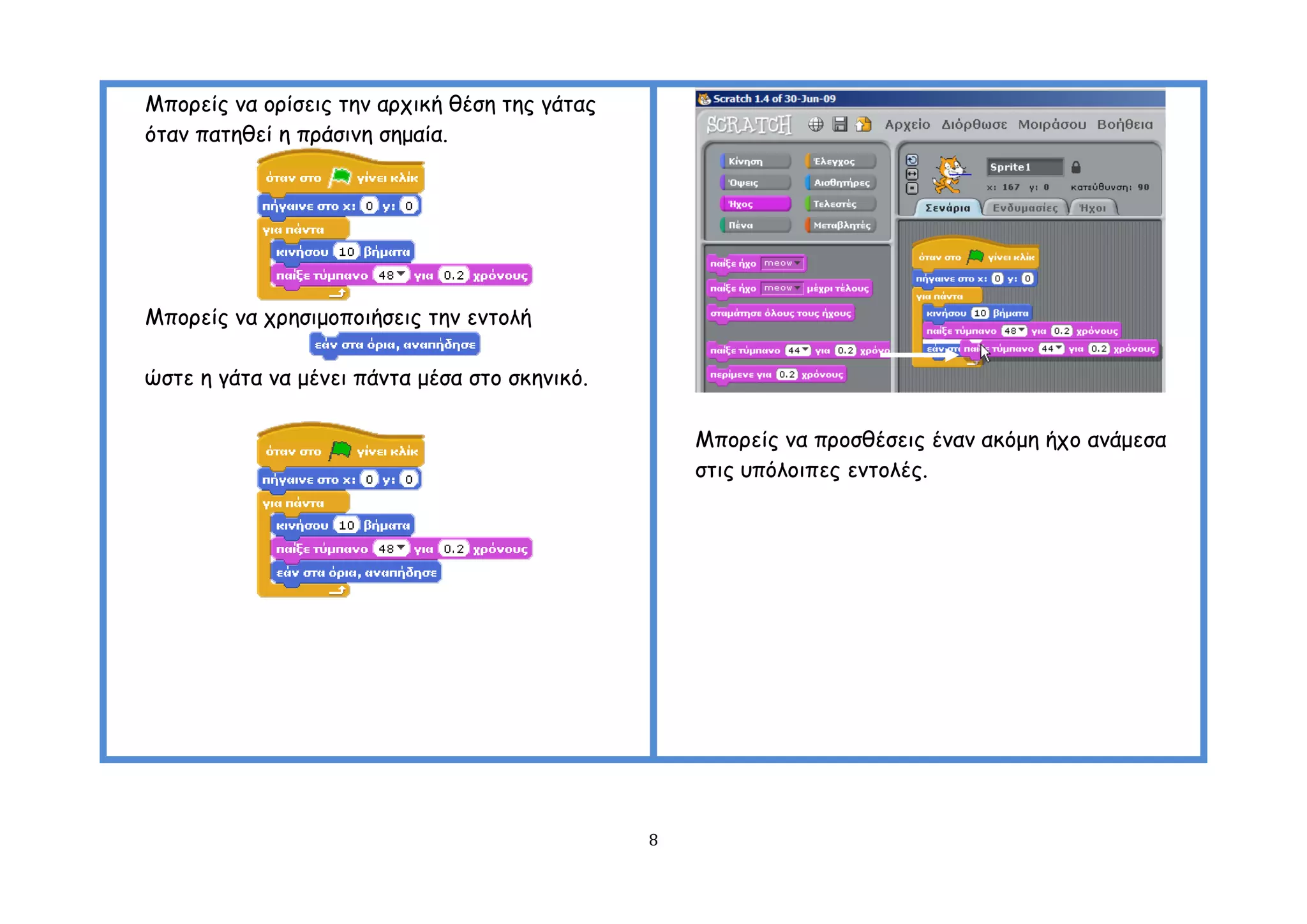This screenshot has height=924, width=1307.
Task: Open the Αρχείο menu
Action: pyautogui.click(x=907, y=124)
